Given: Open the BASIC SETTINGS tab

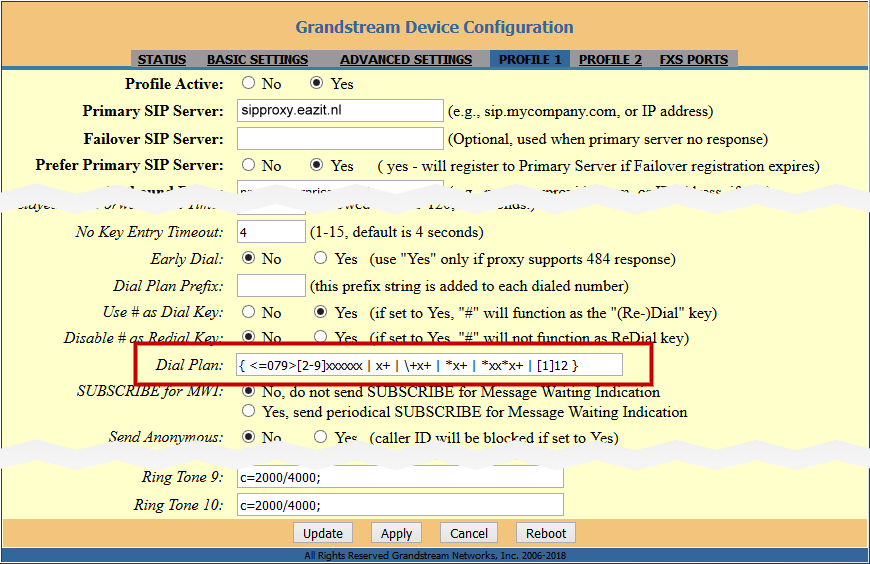Looking at the screenshot, I should pos(257,59).
